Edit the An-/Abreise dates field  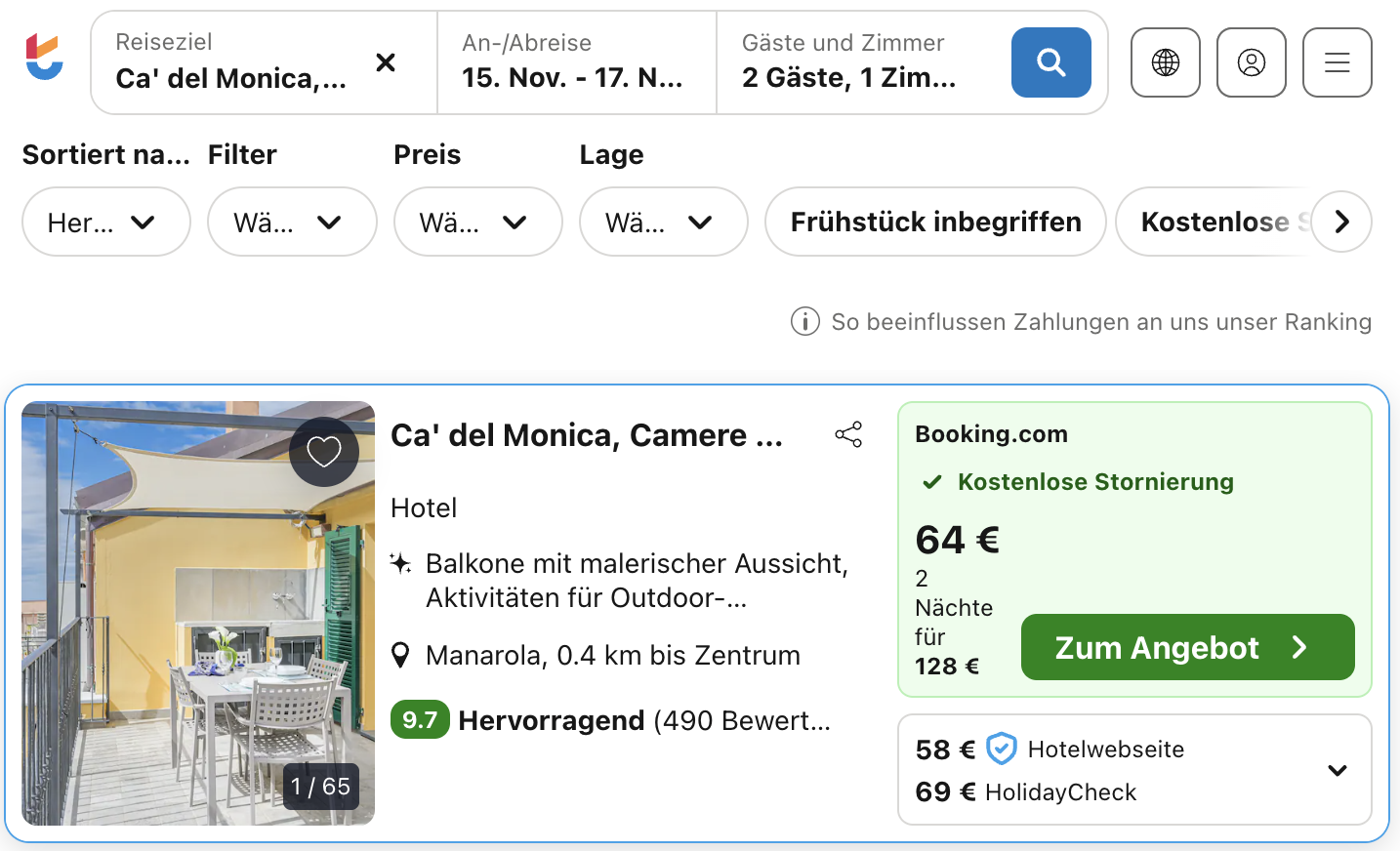click(x=576, y=62)
